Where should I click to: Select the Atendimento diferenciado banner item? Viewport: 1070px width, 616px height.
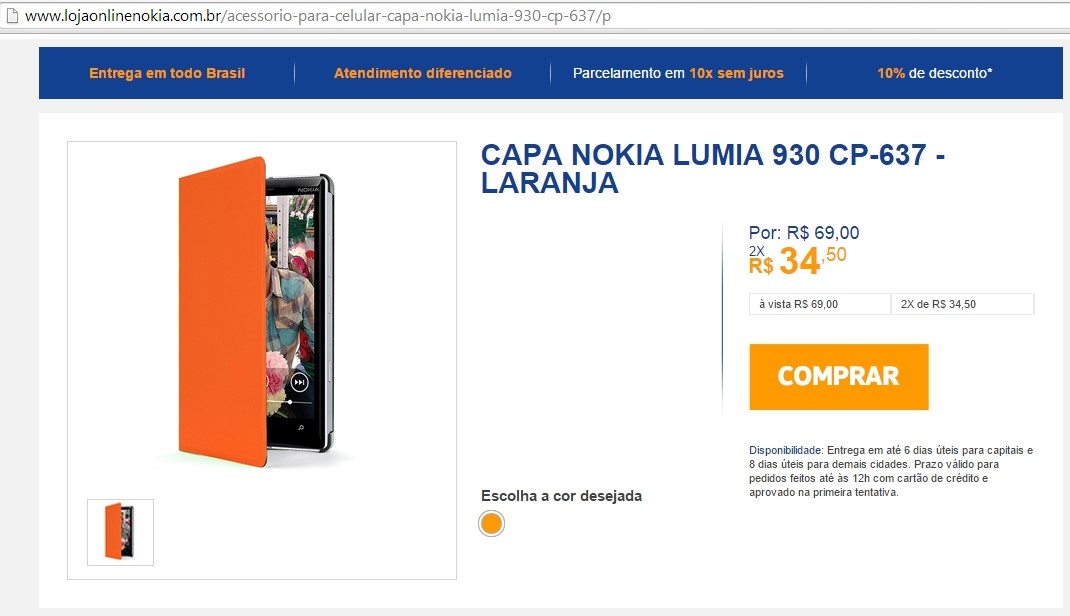422,73
